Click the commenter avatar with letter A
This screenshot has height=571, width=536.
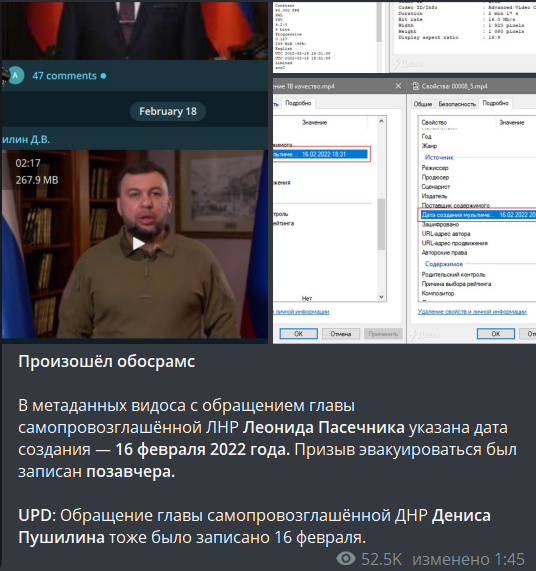16,75
